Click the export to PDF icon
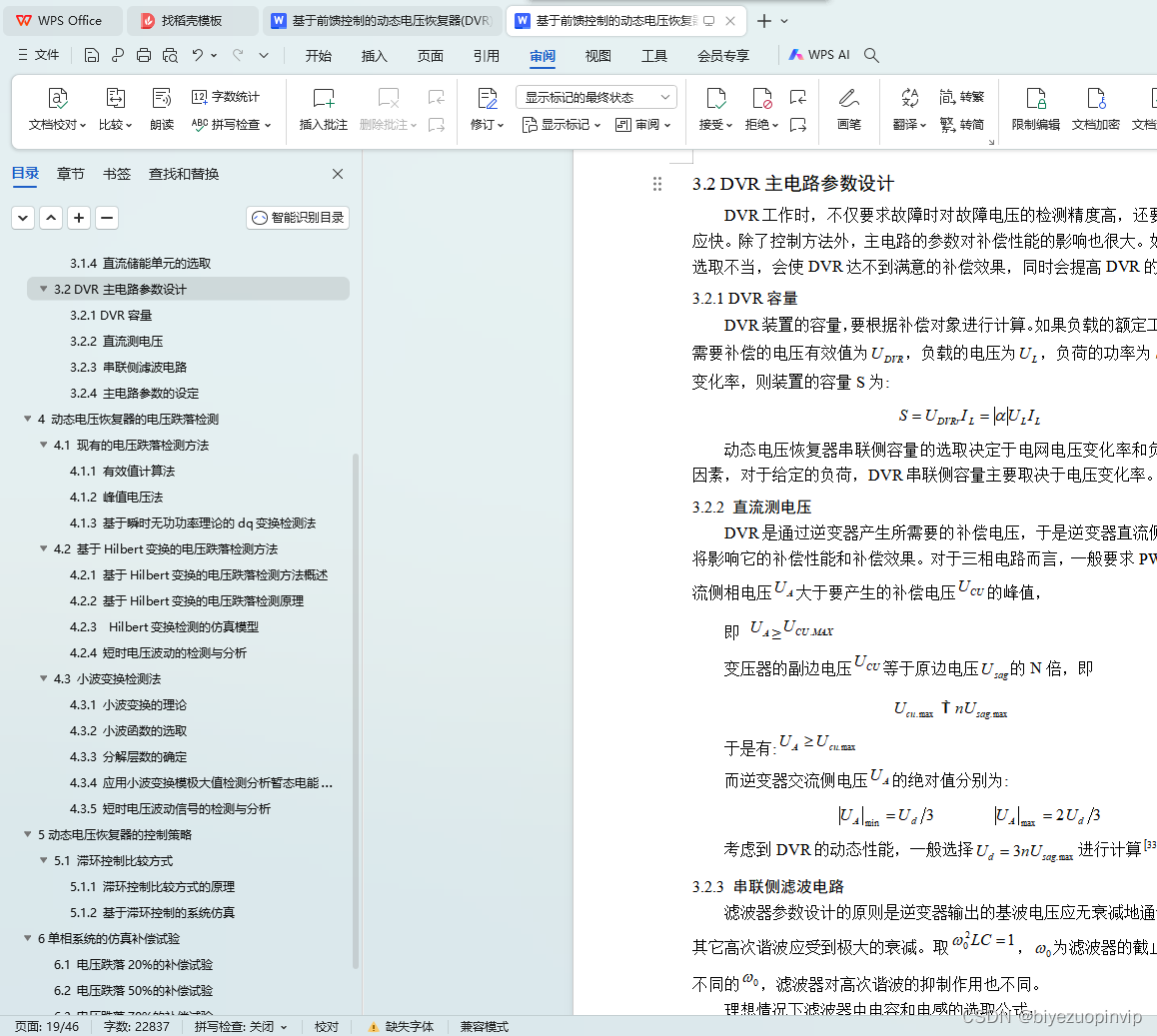Screen dimensions: 1157x1036 [x=117, y=55]
